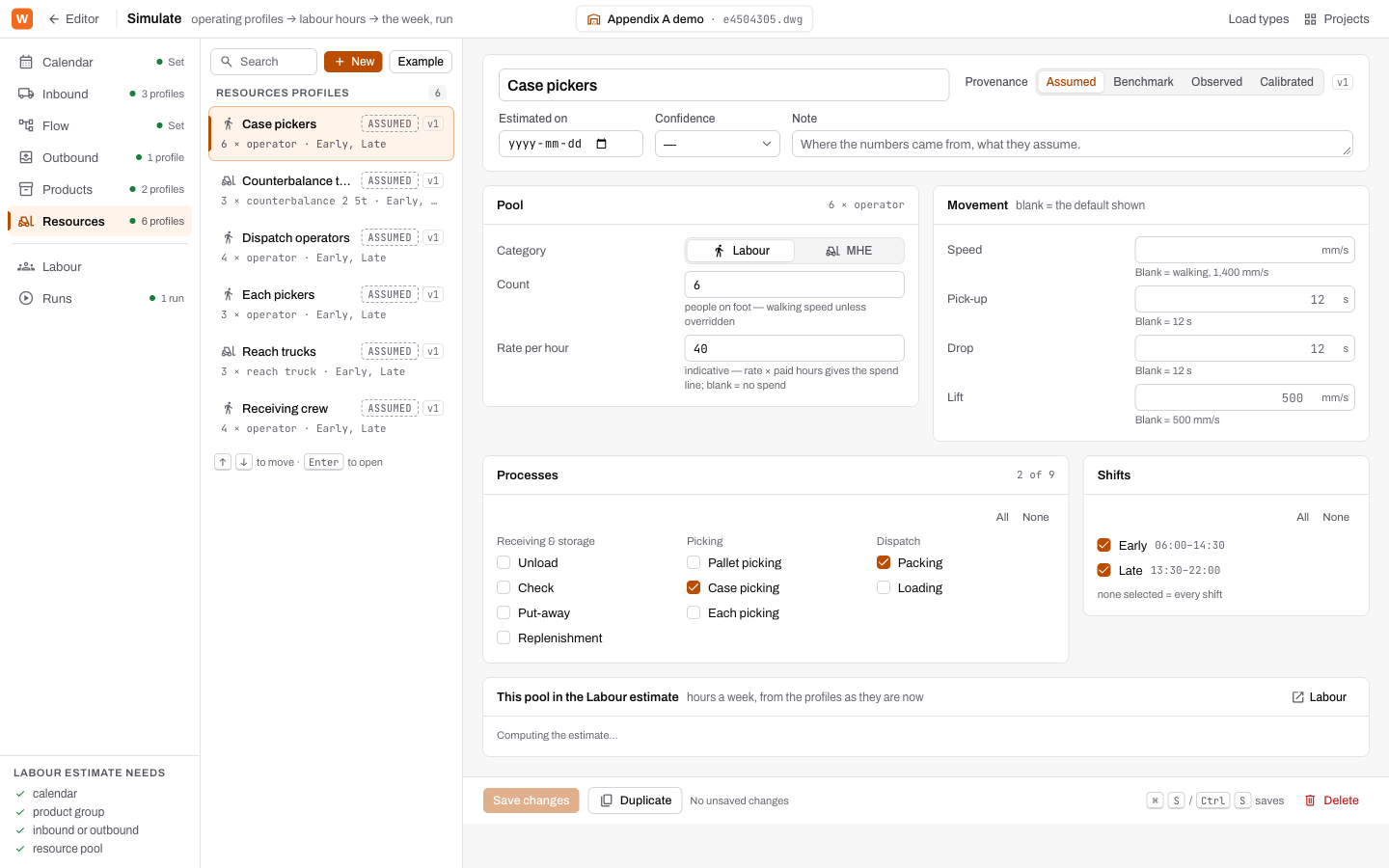Click the Speed input field
The width and height of the screenshot is (1389, 868).
pos(1245,250)
